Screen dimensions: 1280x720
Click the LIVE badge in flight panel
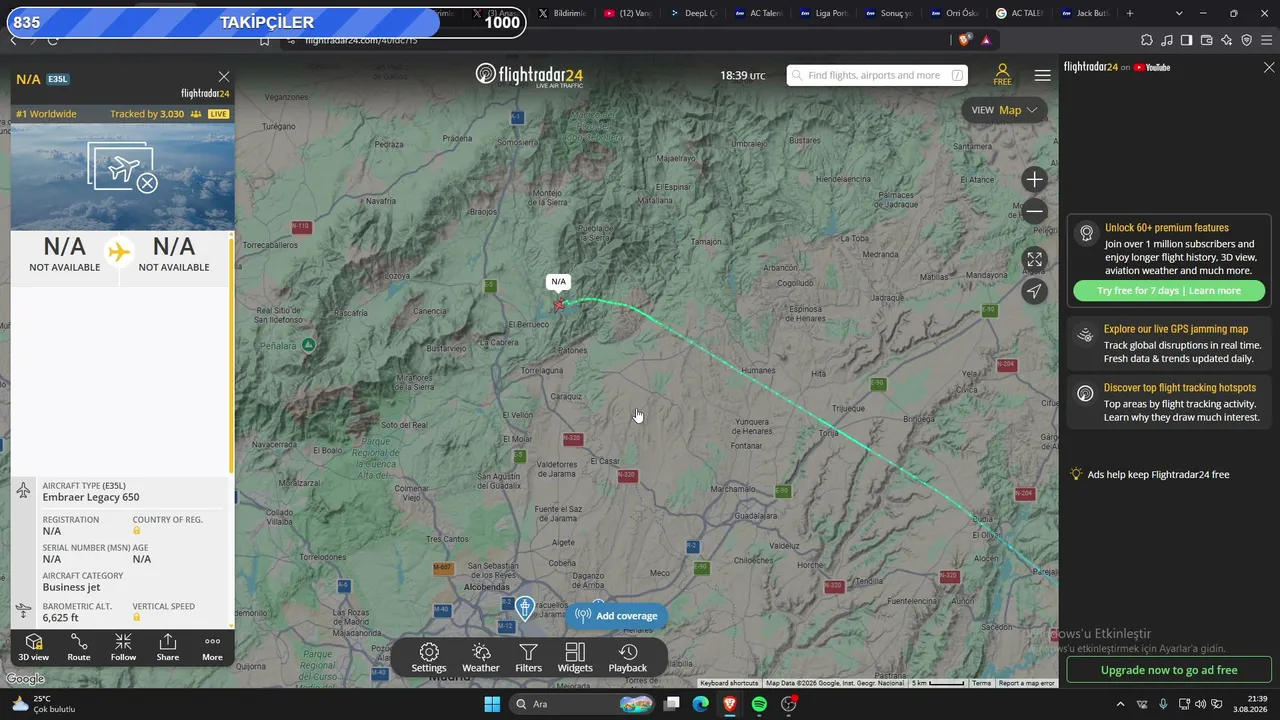pyautogui.click(x=218, y=114)
